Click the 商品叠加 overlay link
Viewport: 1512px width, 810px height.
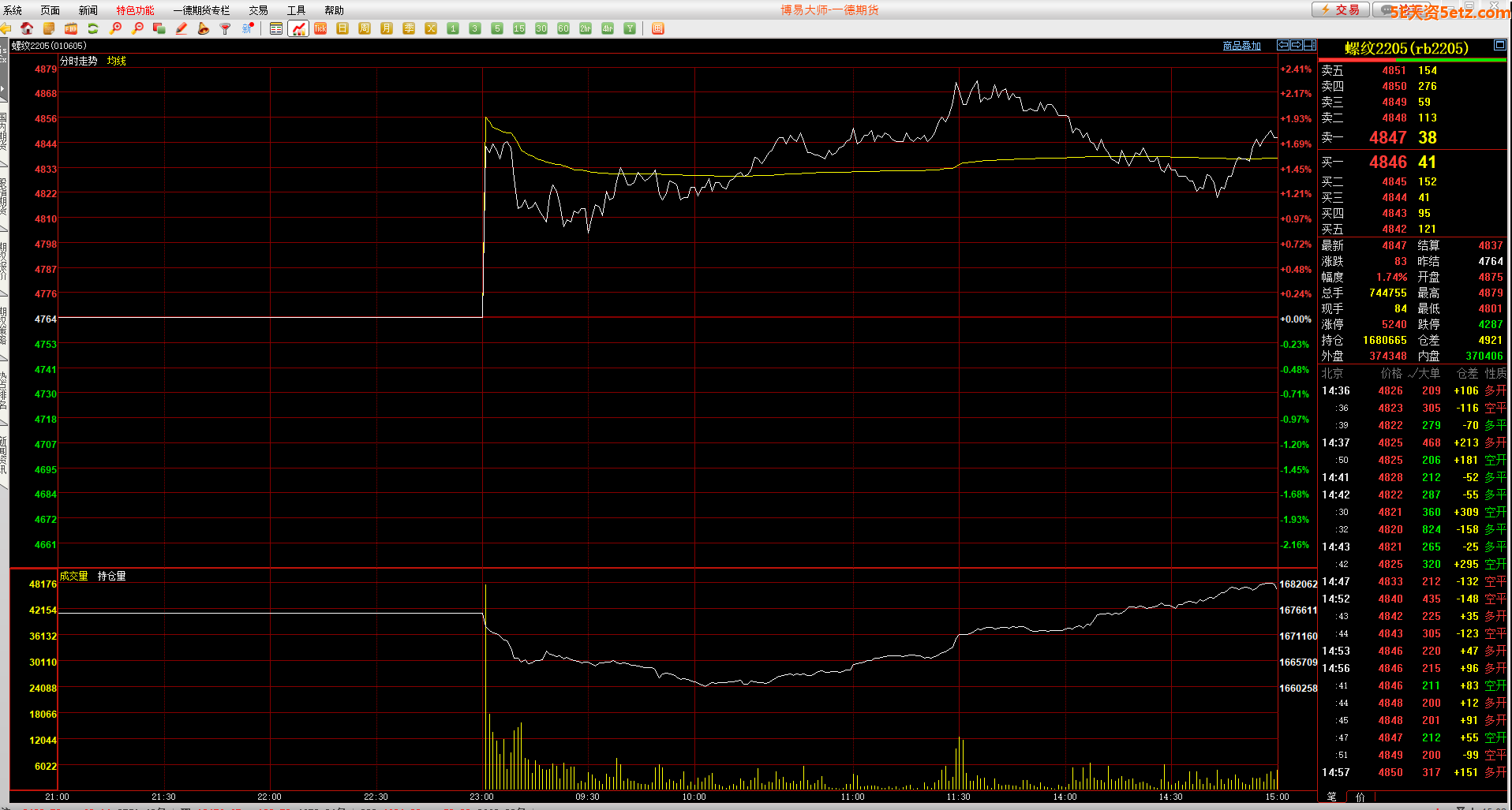coord(1241,46)
